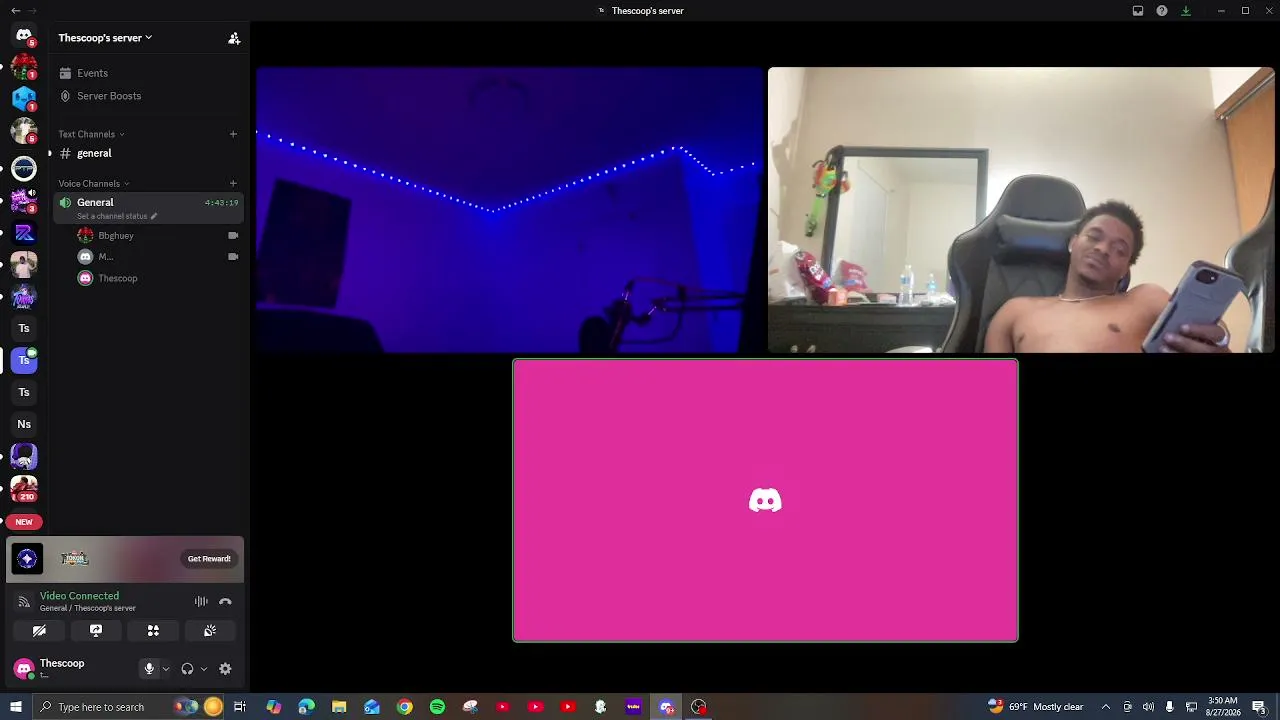Screen dimensions: 1280x720
Task: Open the quest reward icon tile
Action: (x=27, y=559)
